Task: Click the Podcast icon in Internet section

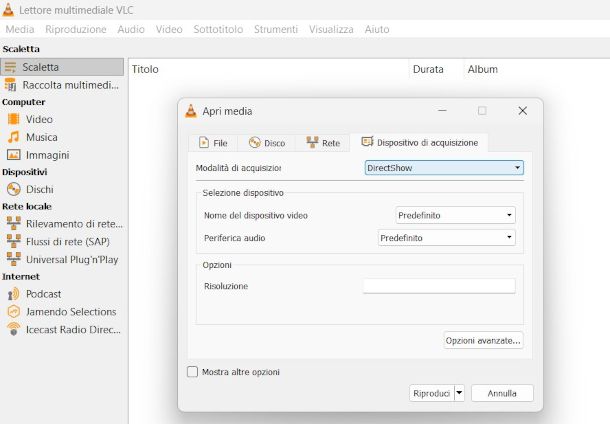Action: point(13,294)
